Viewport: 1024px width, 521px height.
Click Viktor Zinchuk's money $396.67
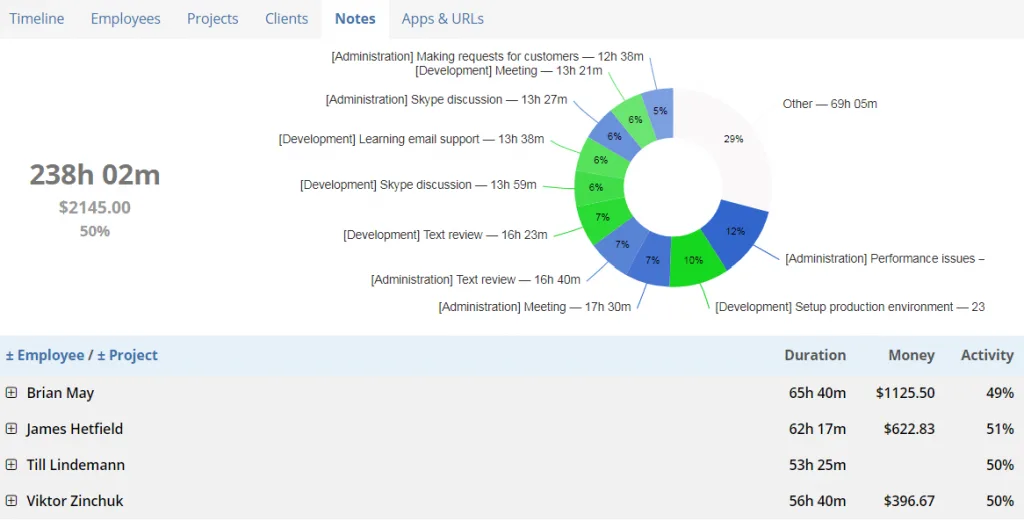point(909,501)
